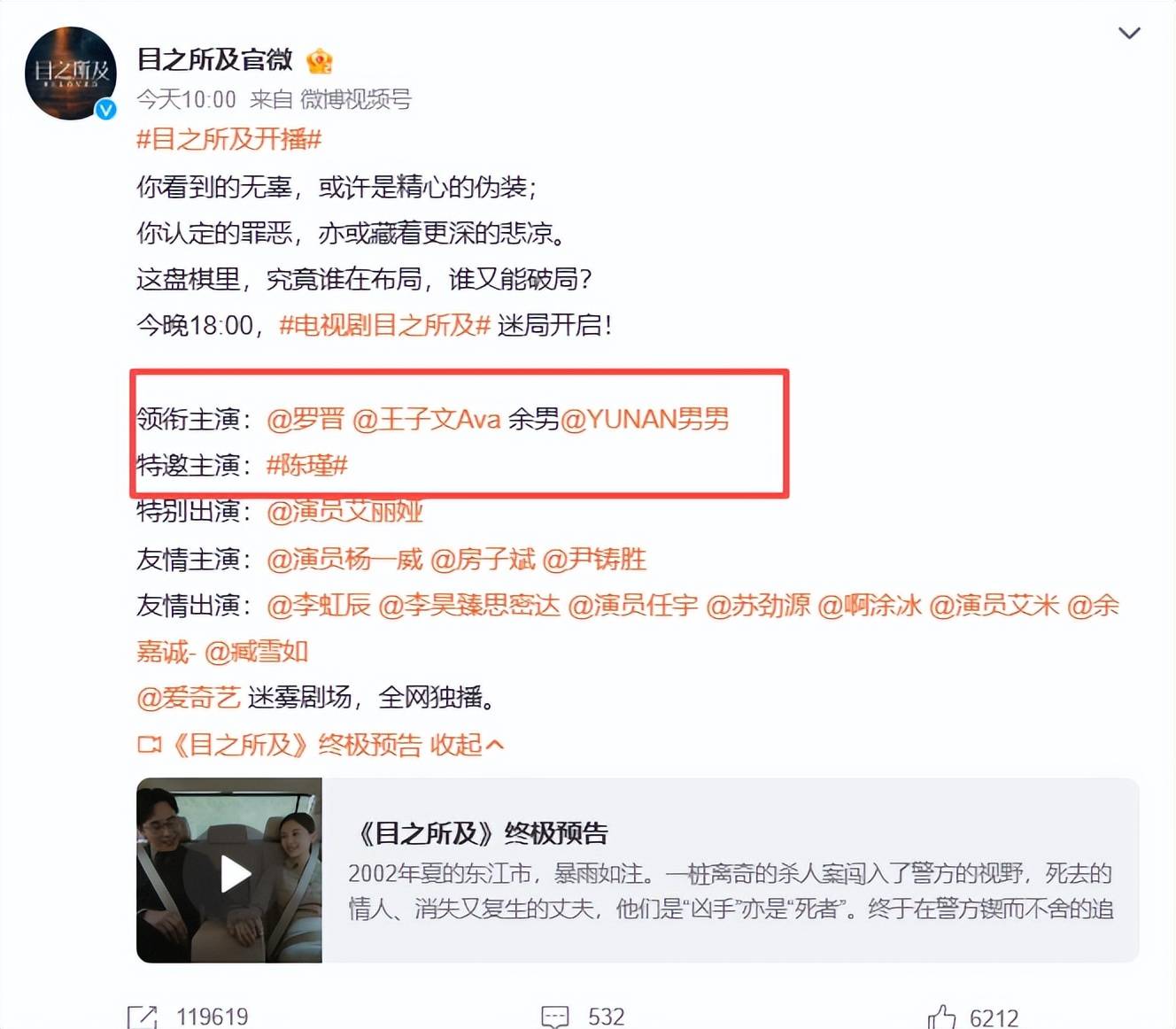Open mention @罗晋

tap(306, 419)
